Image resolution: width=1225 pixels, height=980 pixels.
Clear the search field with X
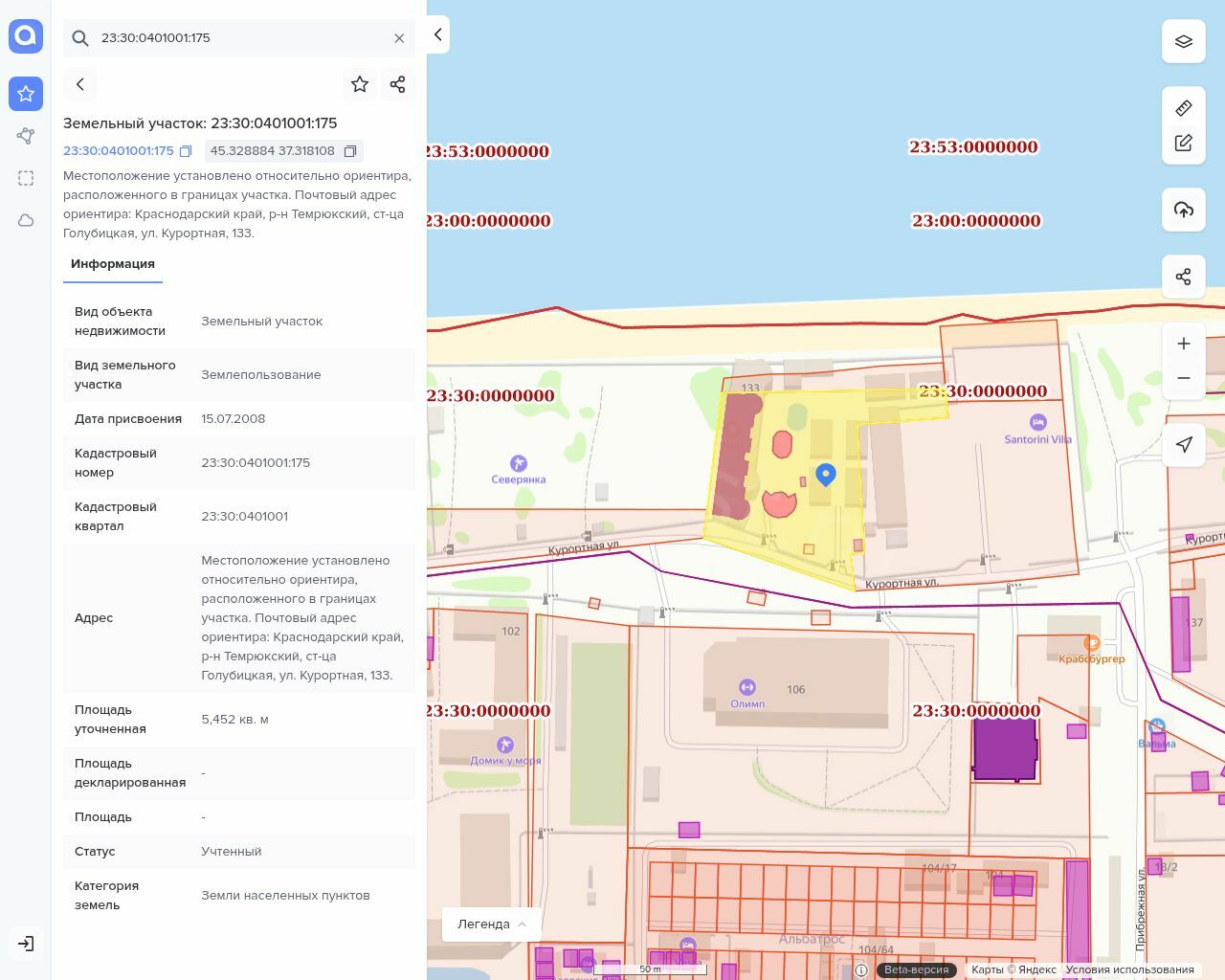pyautogui.click(x=399, y=38)
